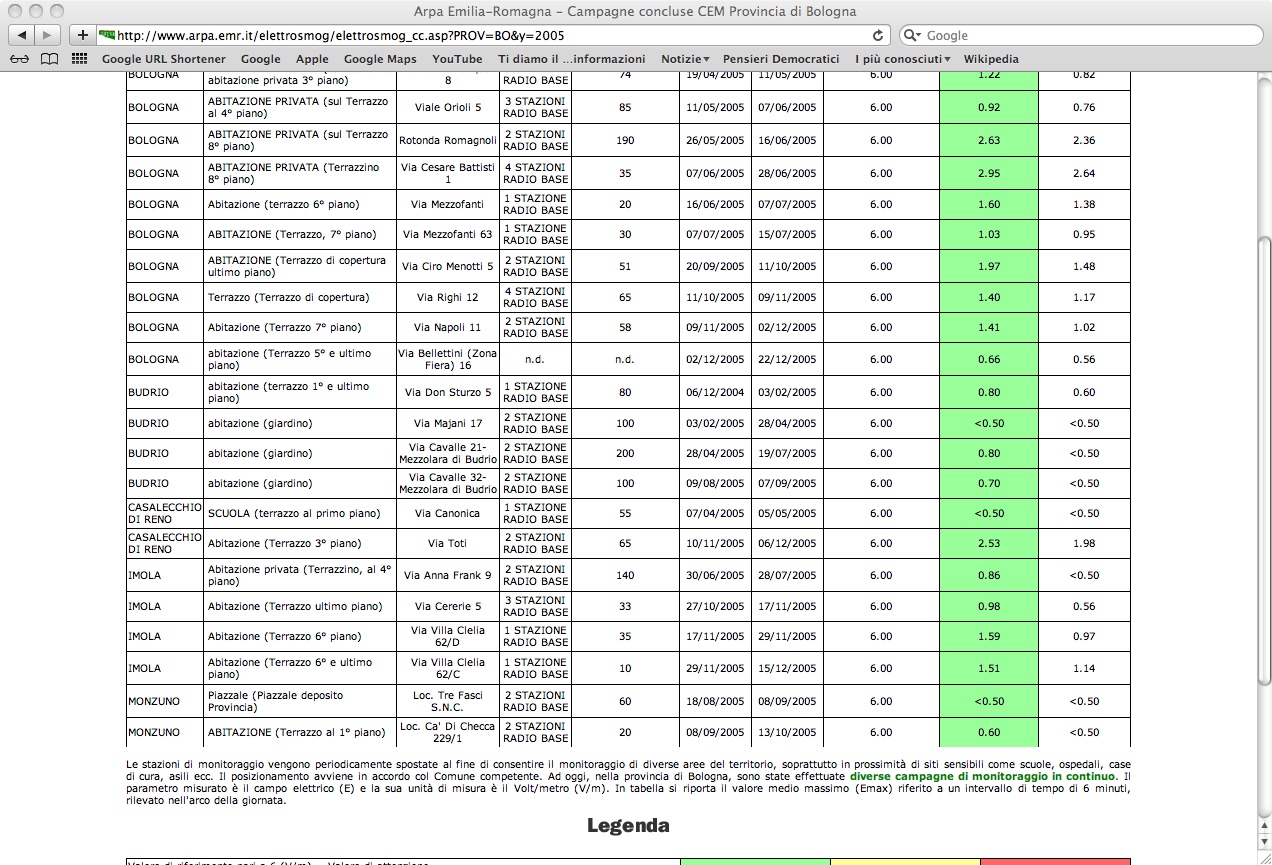Image resolution: width=1272 pixels, height=865 pixels.
Task: Click value 2.64 in last column
Action: point(1084,173)
